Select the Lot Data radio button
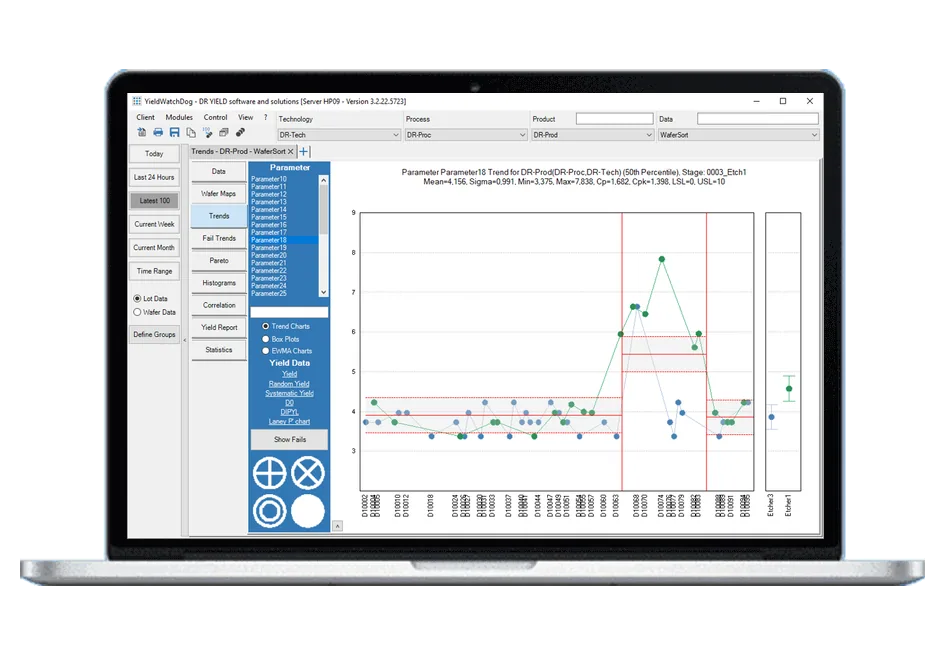The width and height of the screenshot is (945, 655). pyautogui.click(x=137, y=298)
